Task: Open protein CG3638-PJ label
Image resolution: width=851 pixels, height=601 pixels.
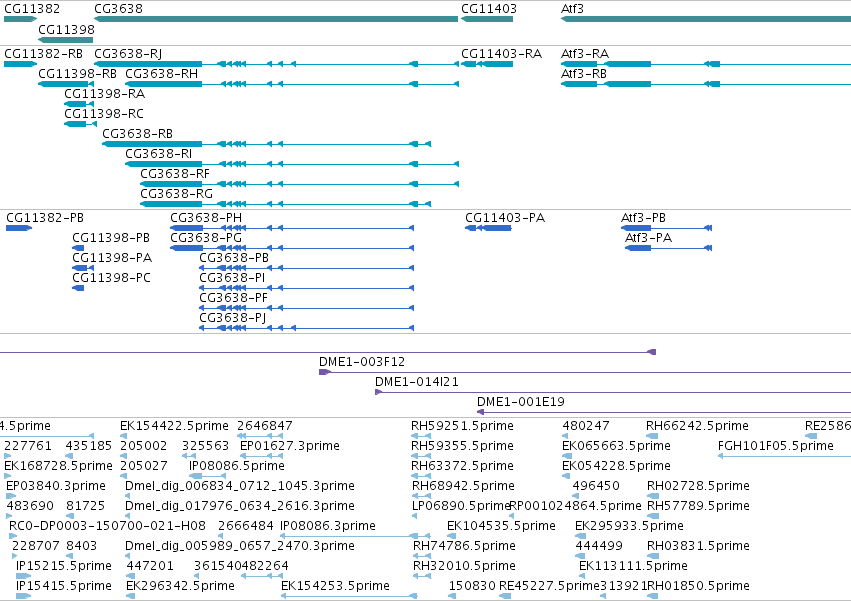Action: point(233,318)
